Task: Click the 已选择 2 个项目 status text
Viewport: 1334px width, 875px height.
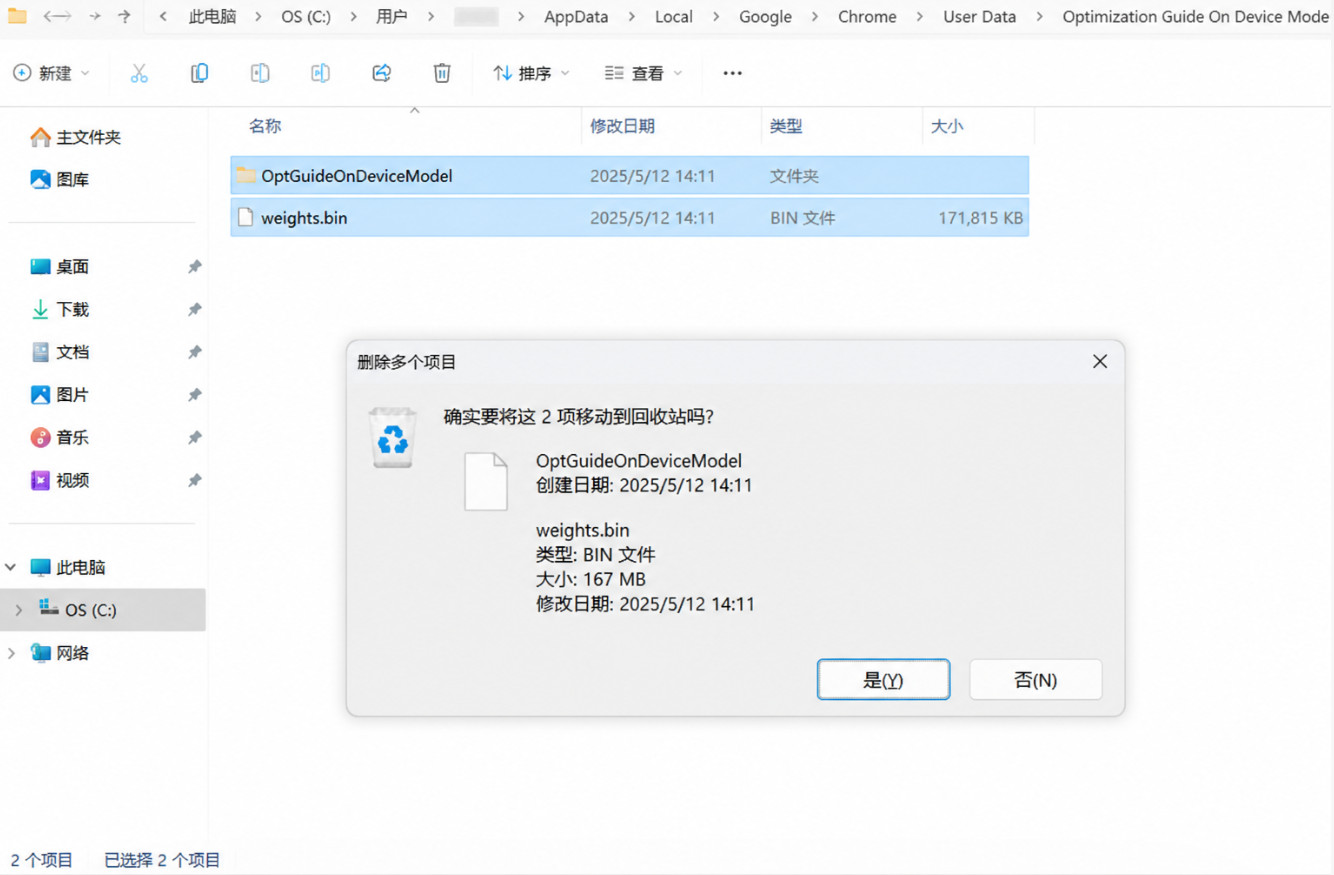Action: coord(162,860)
